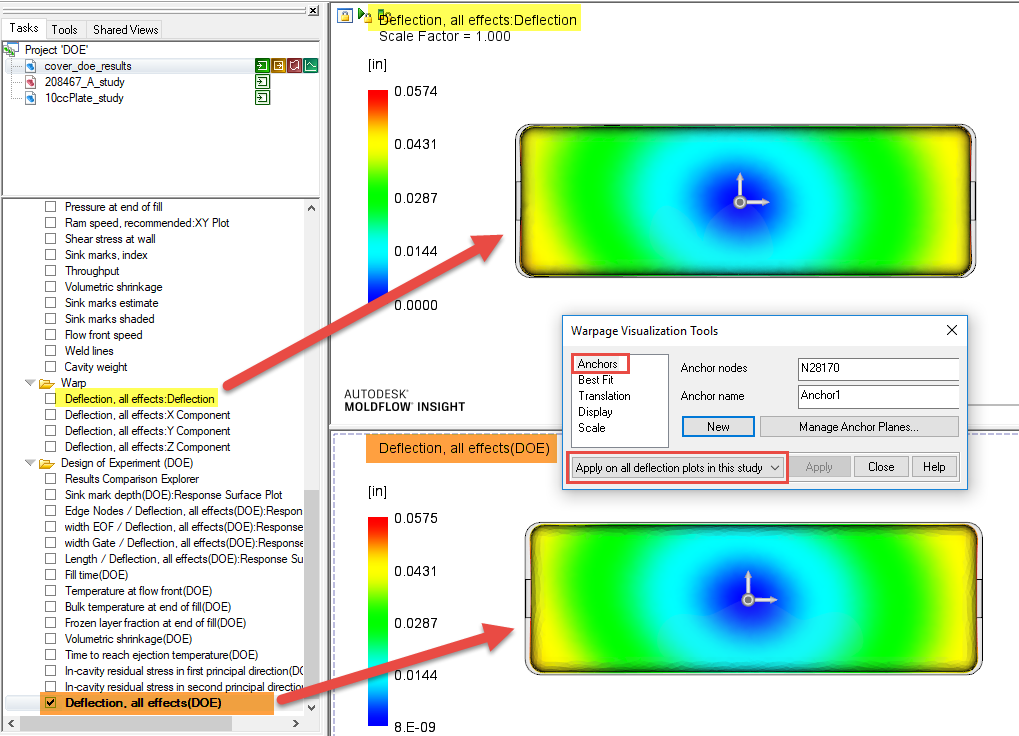This screenshot has height=736, width=1019.
Task: Click the New button for anchor nodes
Action: (x=717, y=426)
